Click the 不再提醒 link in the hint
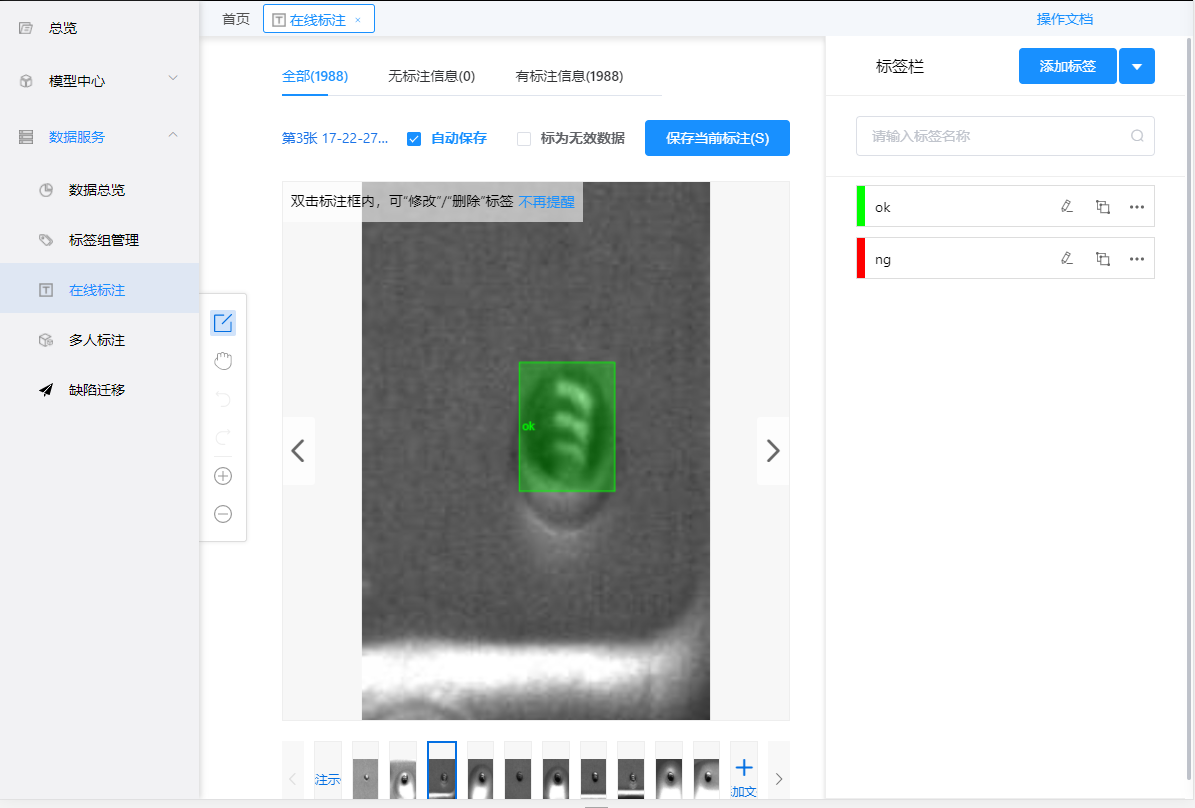Viewport: 1195px width, 808px height. pos(546,202)
